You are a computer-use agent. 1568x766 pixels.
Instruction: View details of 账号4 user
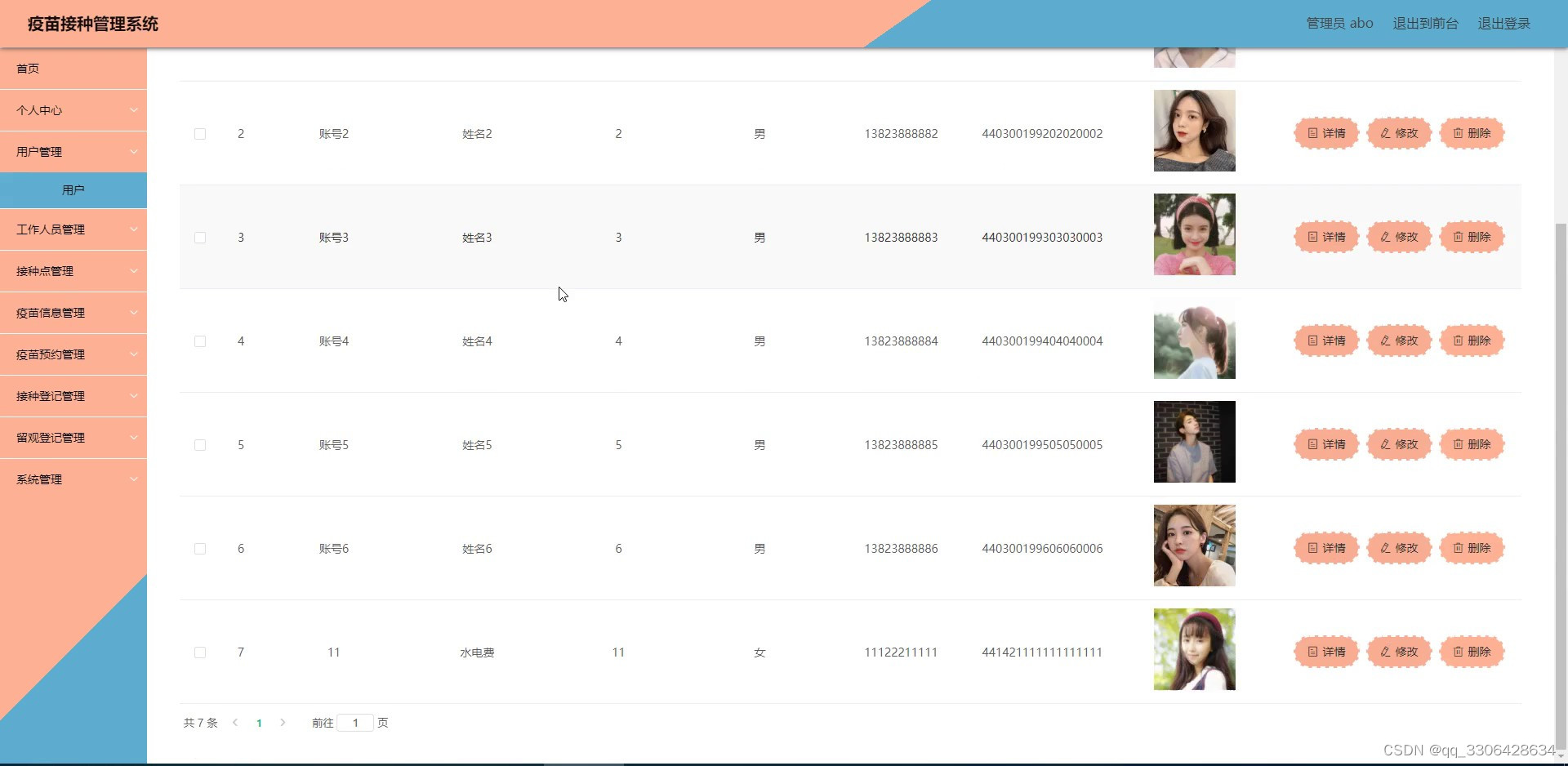[1326, 341]
